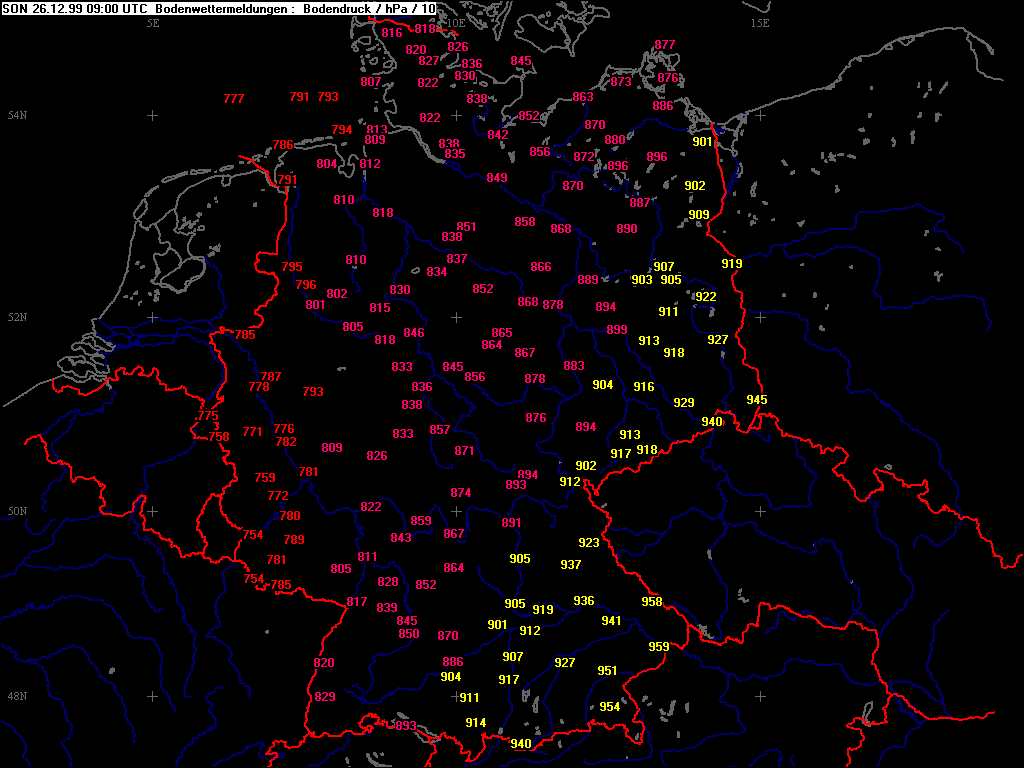The height and width of the screenshot is (768, 1024).
Task: Click the '5E' longitude label
Action: [152, 23]
